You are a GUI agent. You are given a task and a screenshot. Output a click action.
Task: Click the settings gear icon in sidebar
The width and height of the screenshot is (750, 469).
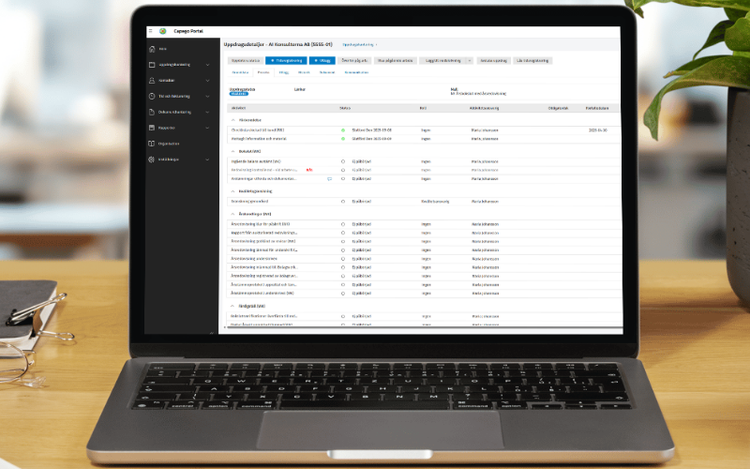tap(151, 158)
